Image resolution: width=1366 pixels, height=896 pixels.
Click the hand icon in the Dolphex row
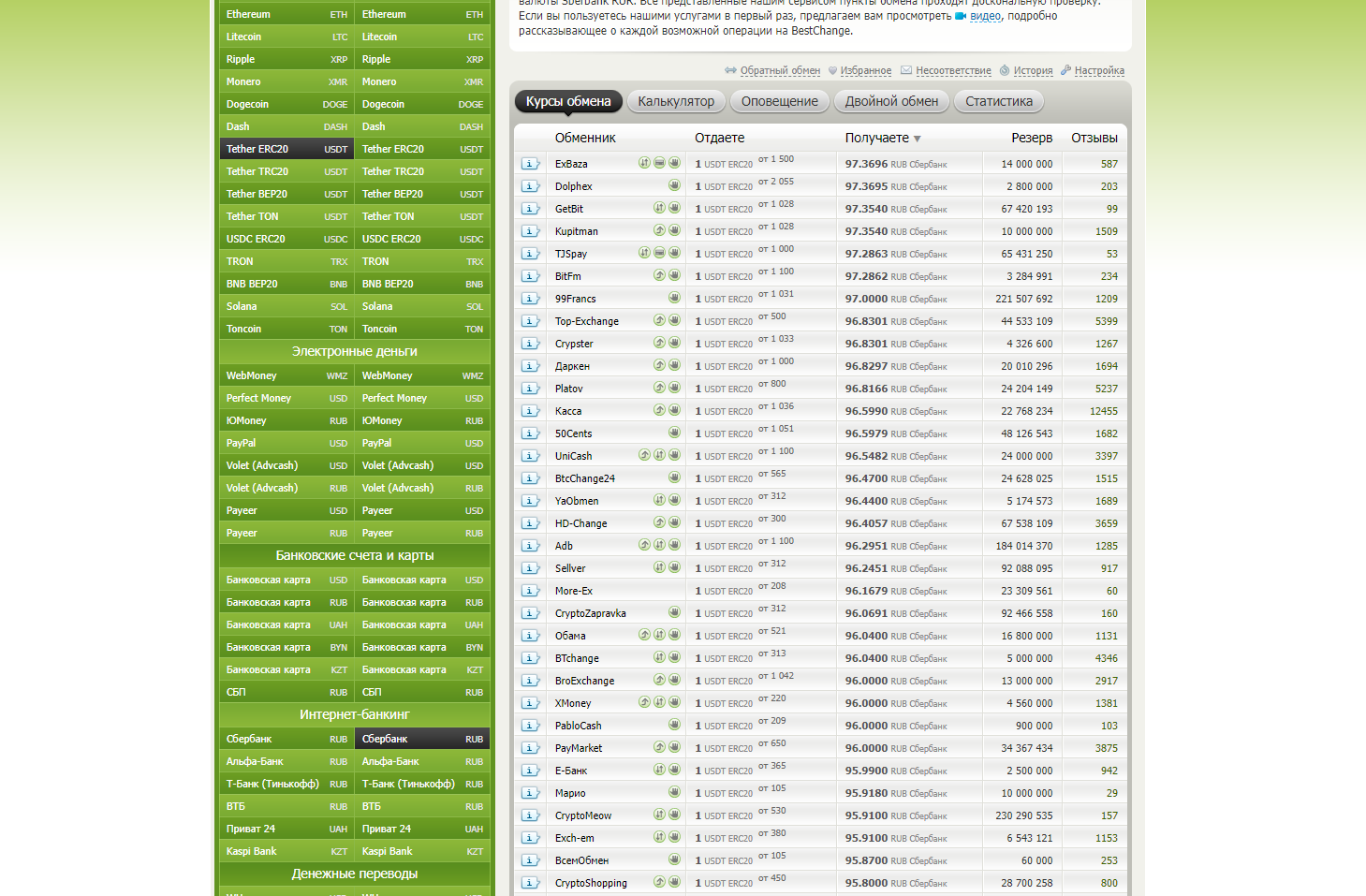tap(674, 185)
